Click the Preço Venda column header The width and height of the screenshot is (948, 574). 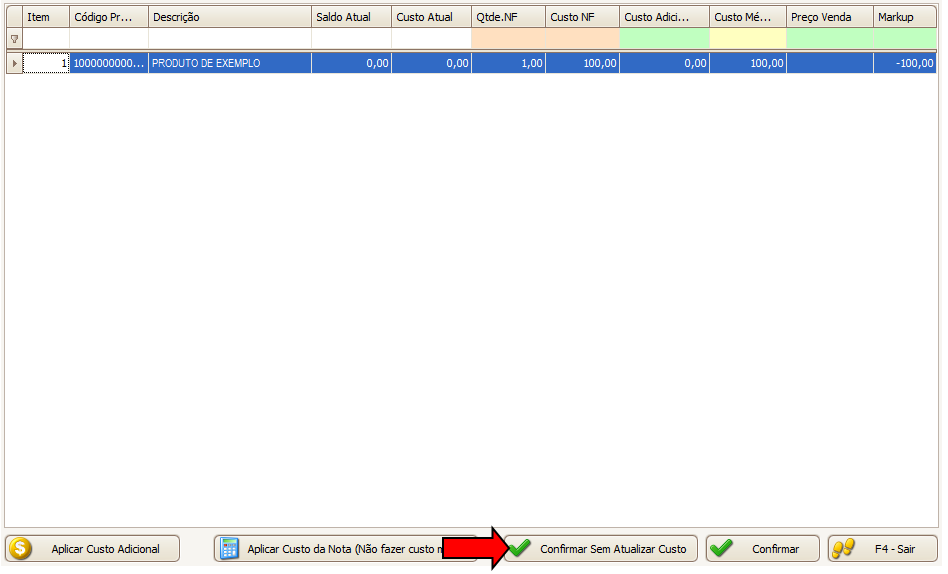coord(829,17)
